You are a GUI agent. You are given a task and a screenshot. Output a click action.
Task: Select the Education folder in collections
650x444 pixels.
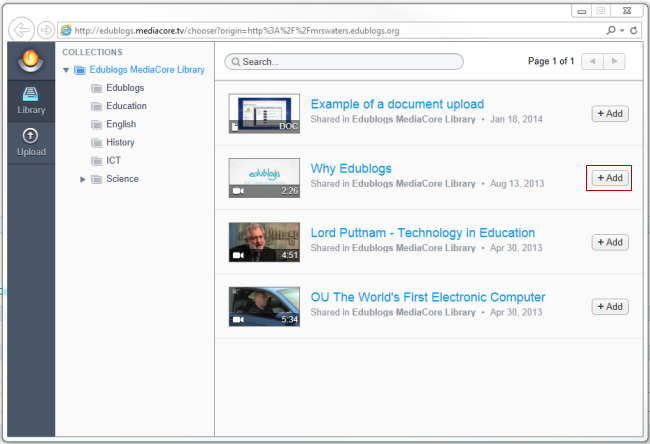coord(126,106)
